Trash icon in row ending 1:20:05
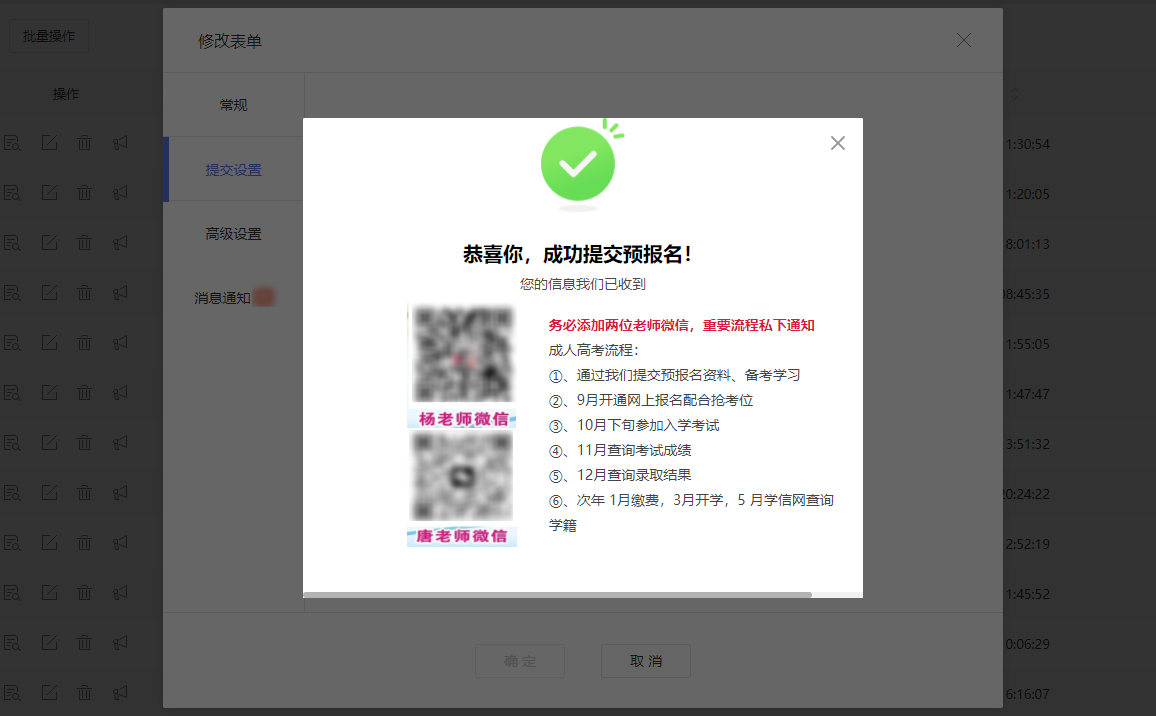 [85, 193]
